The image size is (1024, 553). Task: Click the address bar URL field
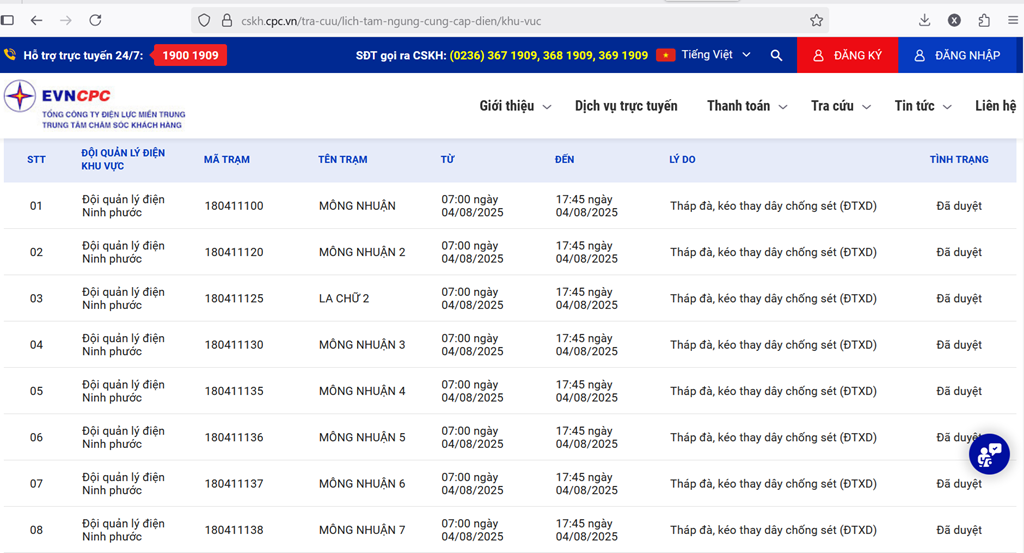point(500,20)
